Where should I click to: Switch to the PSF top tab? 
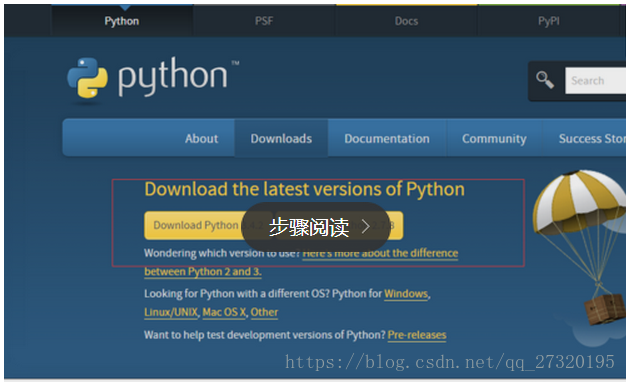[x=264, y=21]
